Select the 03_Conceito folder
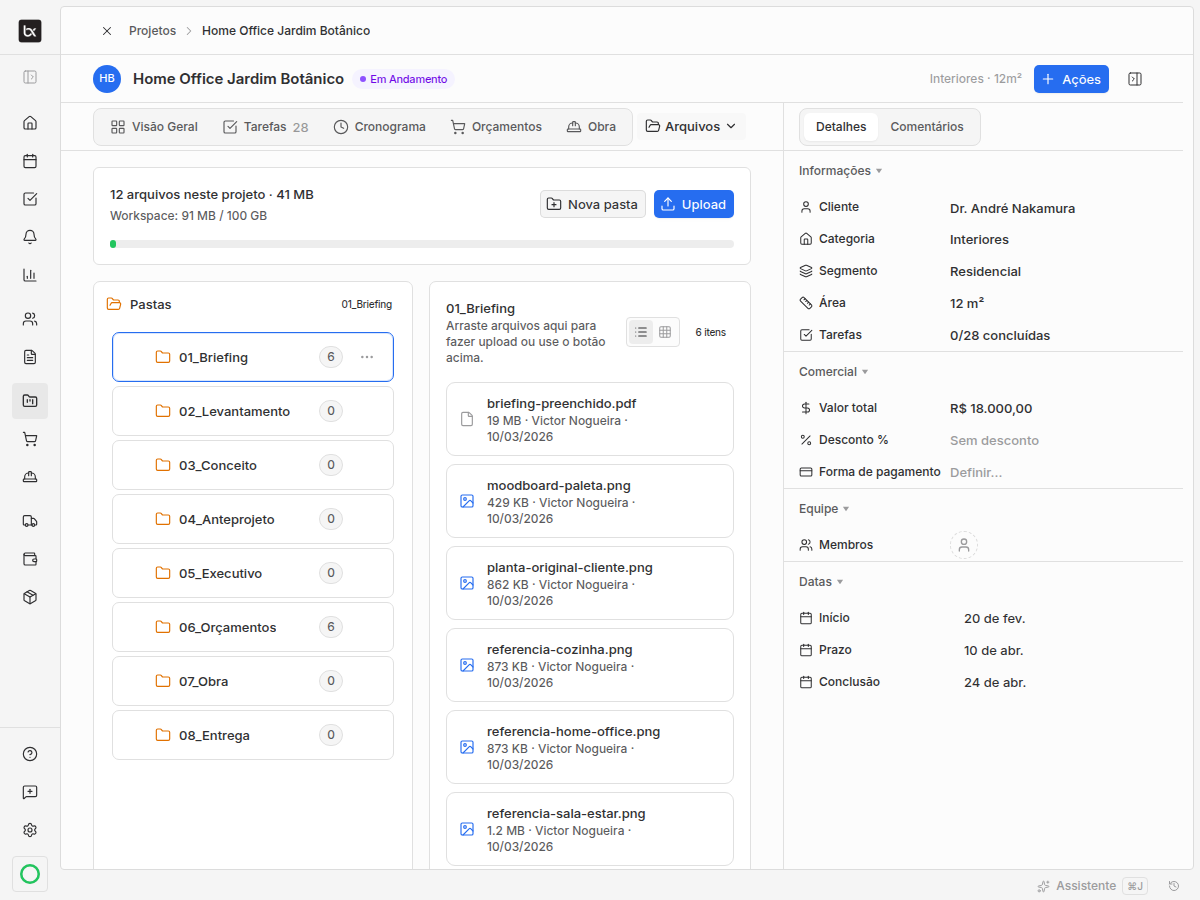This screenshot has width=1200, height=900. pyautogui.click(x=253, y=465)
